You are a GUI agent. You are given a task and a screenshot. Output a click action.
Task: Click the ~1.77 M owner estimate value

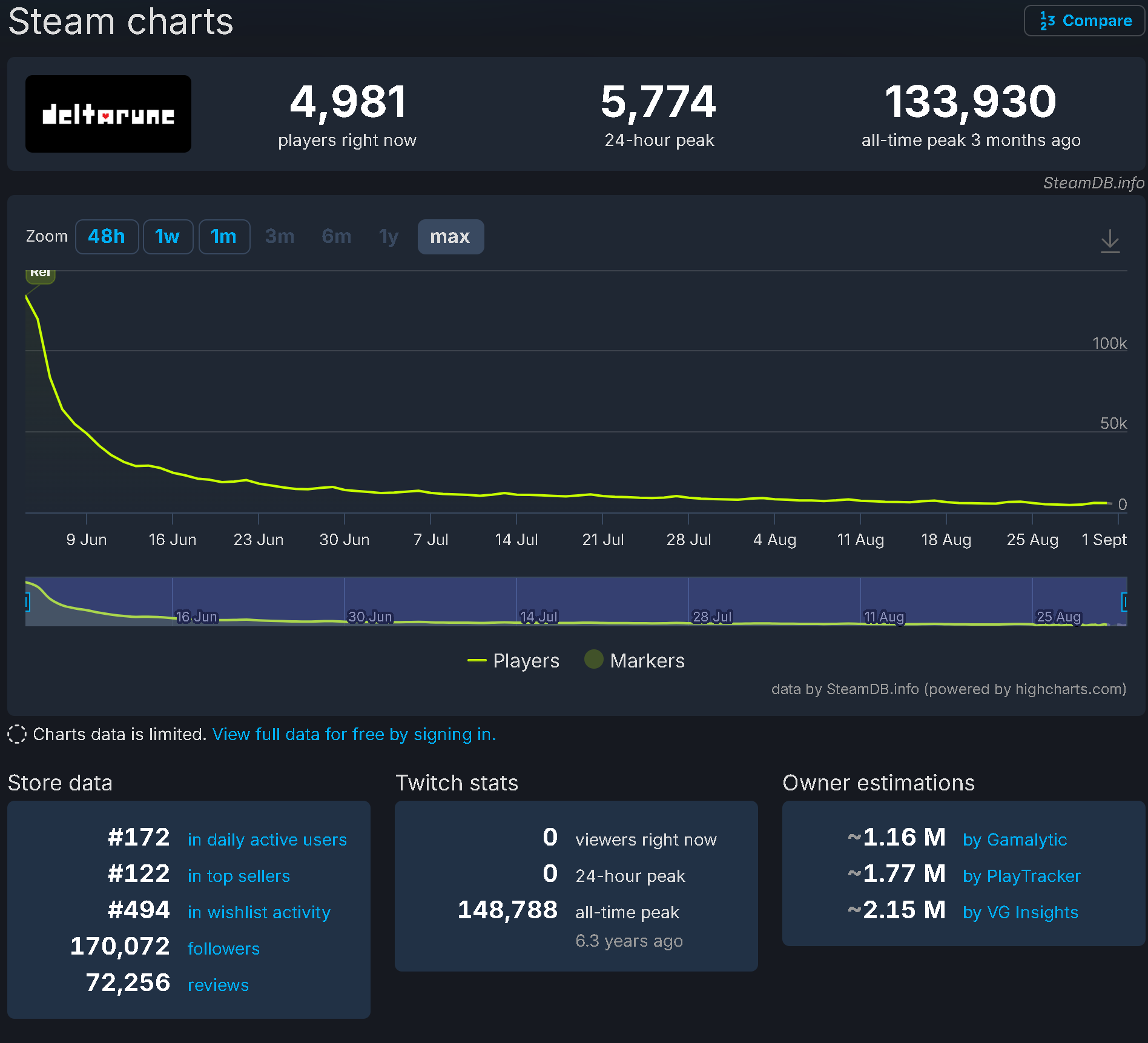[896, 873]
